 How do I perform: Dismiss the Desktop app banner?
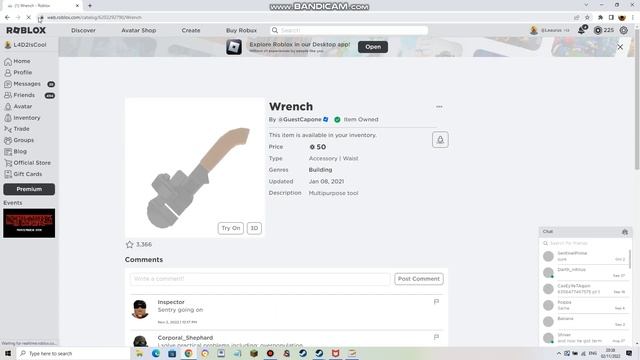(x=620, y=47)
